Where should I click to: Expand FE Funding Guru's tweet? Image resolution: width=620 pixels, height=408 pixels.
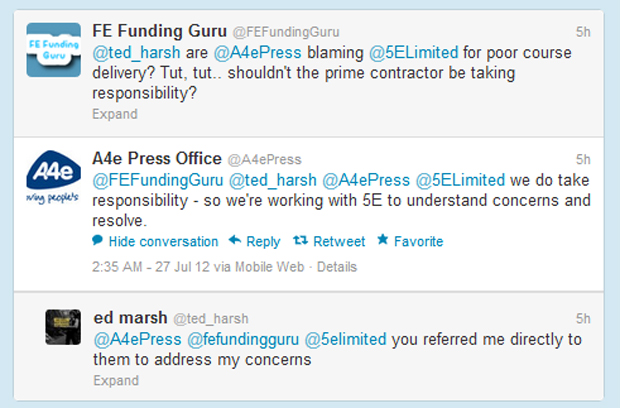(115, 114)
